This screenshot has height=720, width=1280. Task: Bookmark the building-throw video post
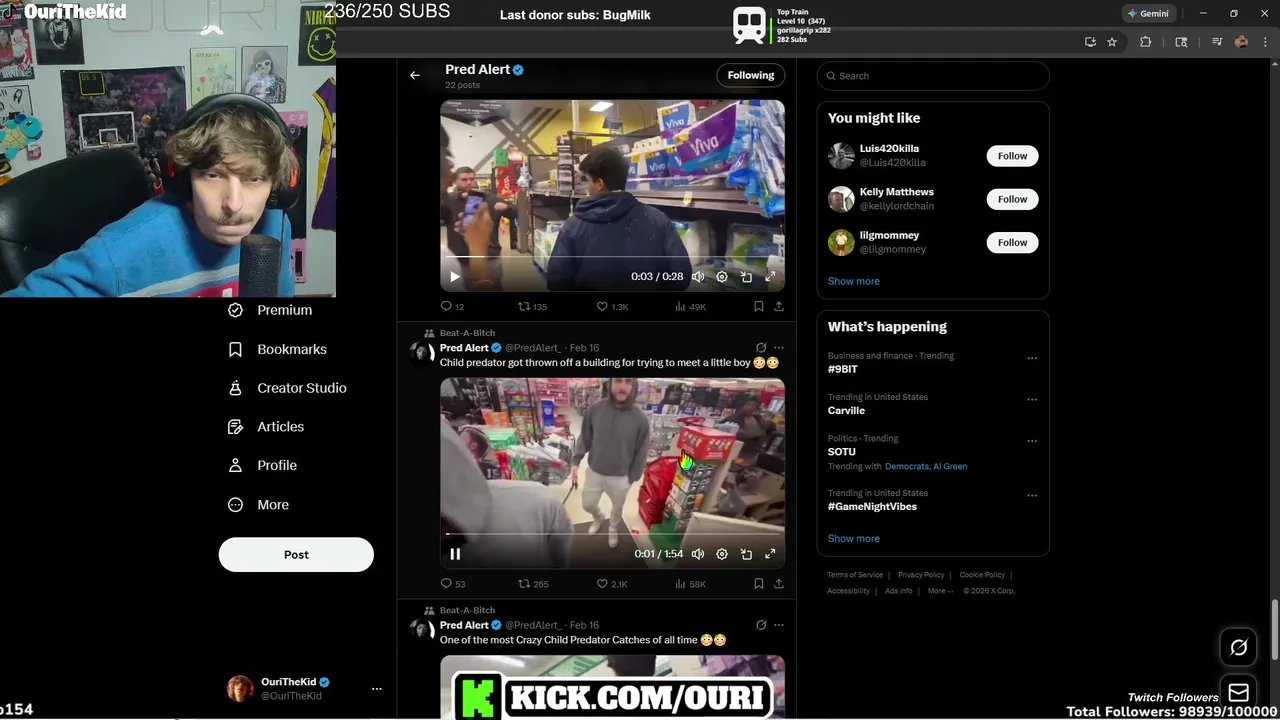(759, 584)
